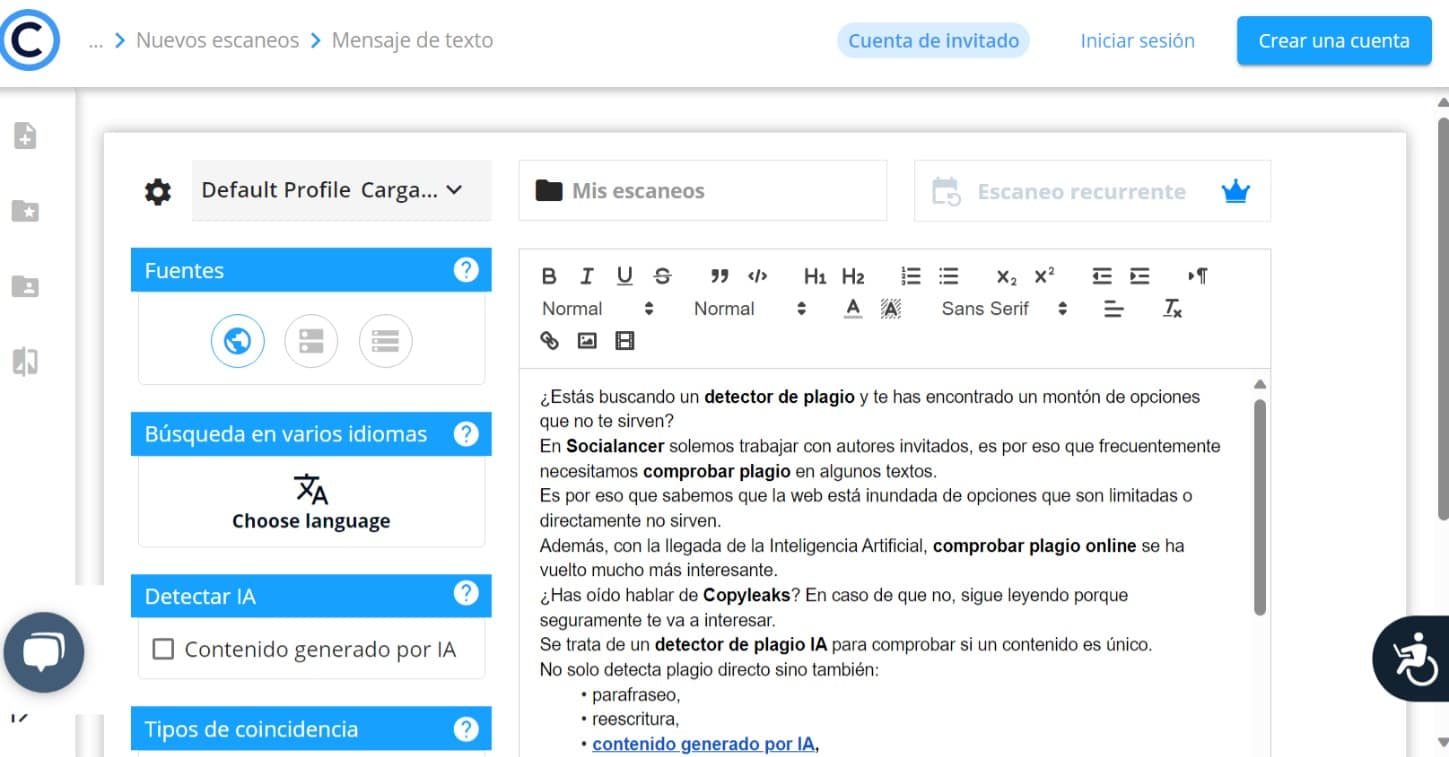Screen dimensions: 1449x757
Task: Click the editor vertical scrollbar thumb
Action: pos(1260,507)
